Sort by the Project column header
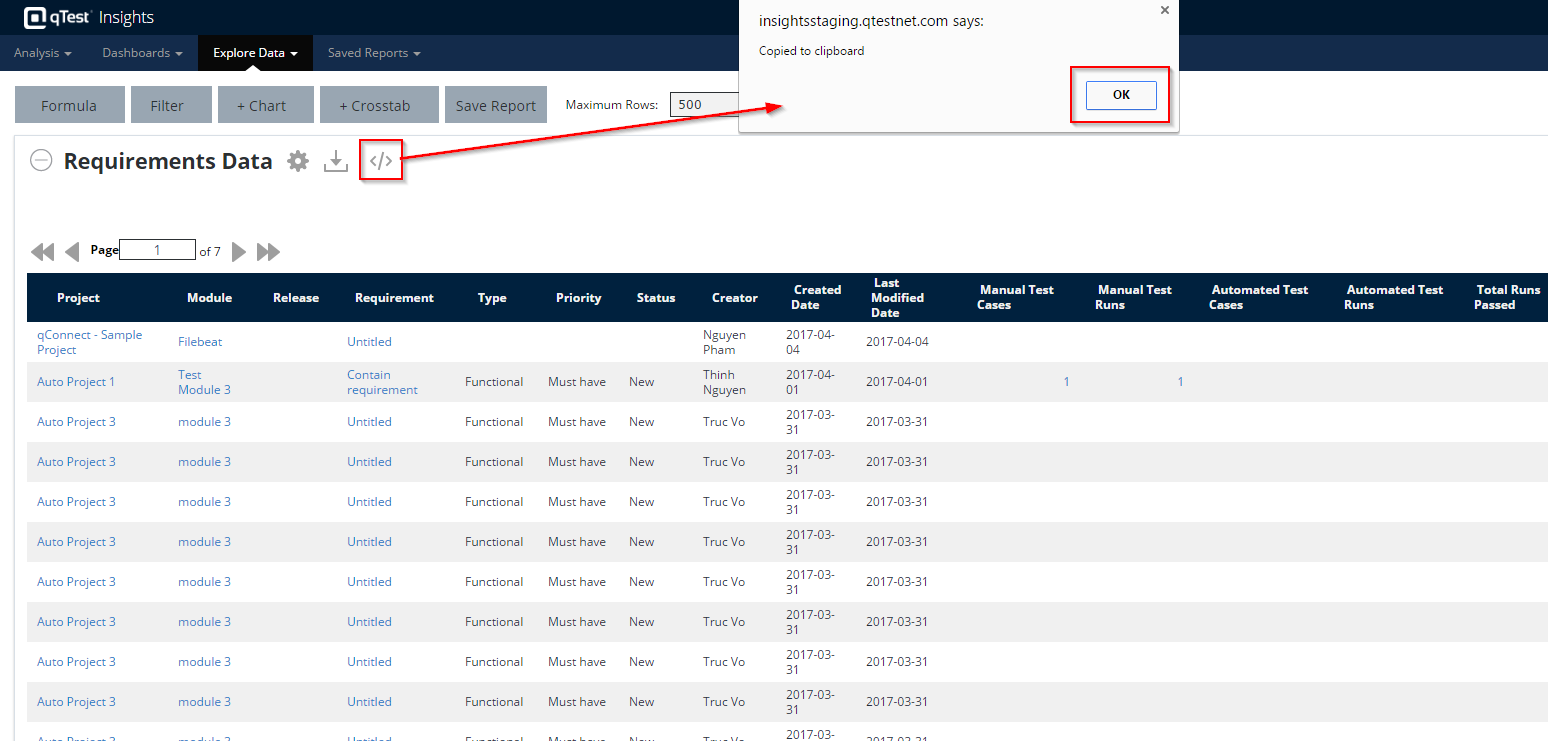 point(78,298)
